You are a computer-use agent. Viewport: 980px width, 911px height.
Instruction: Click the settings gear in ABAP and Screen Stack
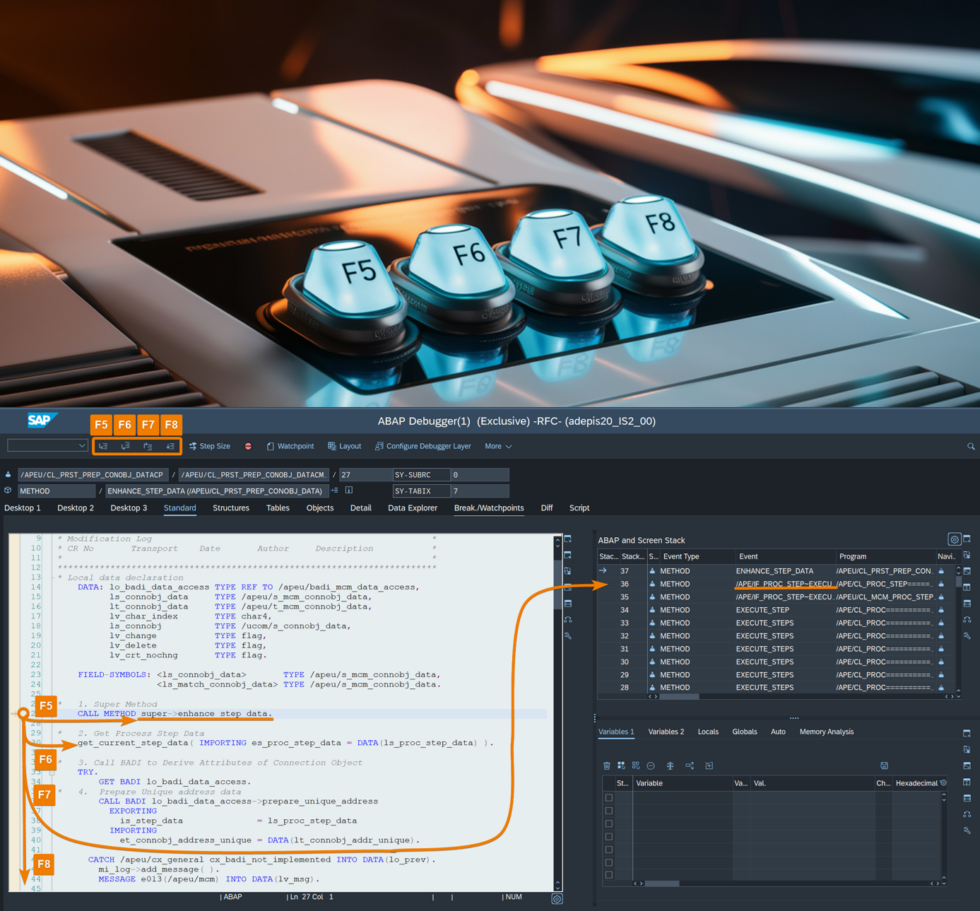(956, 537)
